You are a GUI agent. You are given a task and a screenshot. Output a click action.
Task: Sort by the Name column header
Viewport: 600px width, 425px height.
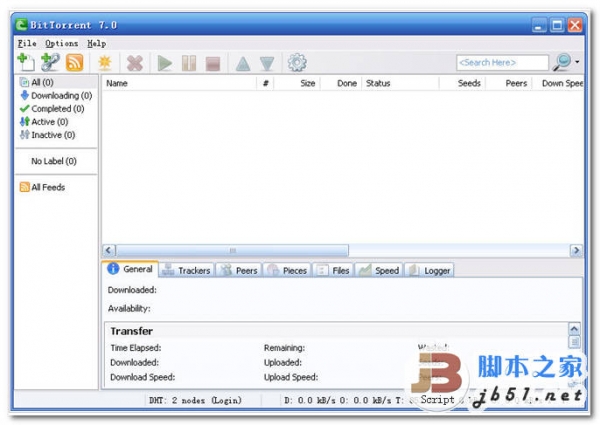(x=179, y=83)
